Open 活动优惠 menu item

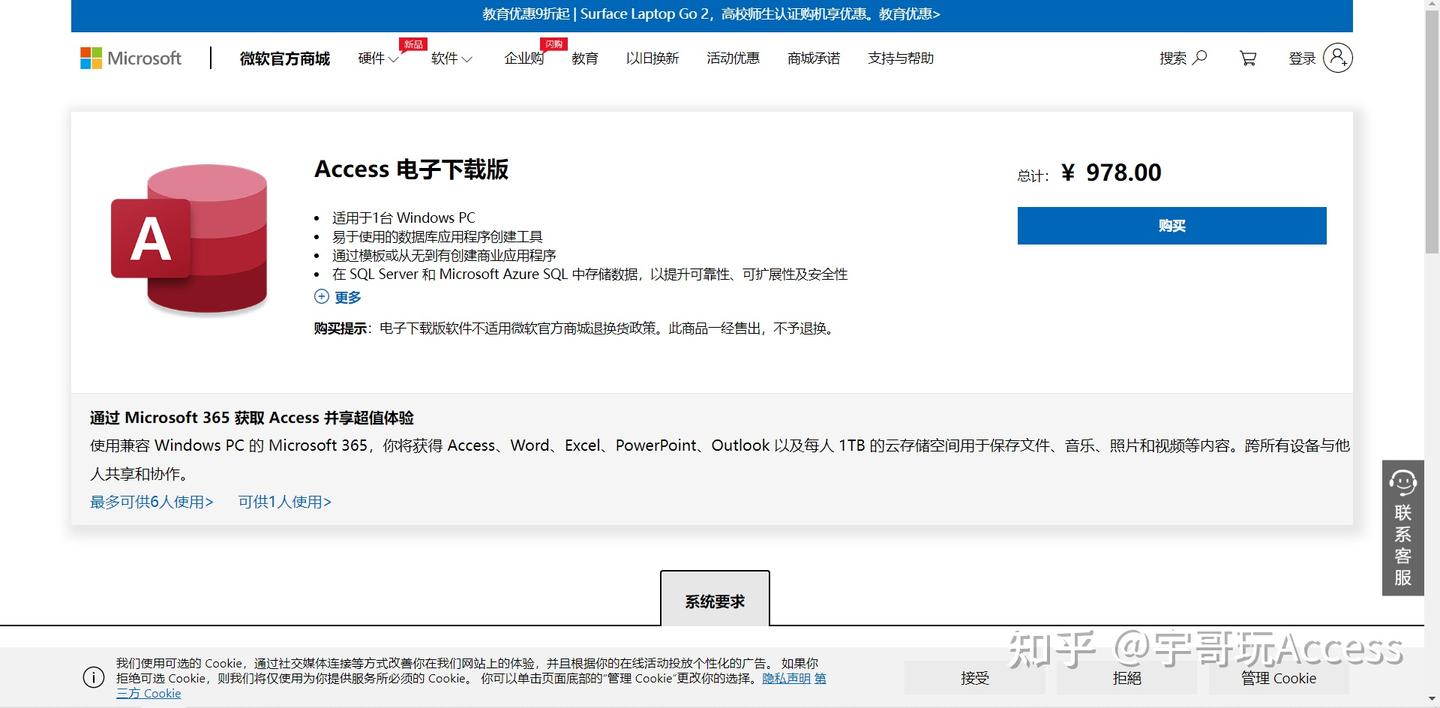point(733,58)
